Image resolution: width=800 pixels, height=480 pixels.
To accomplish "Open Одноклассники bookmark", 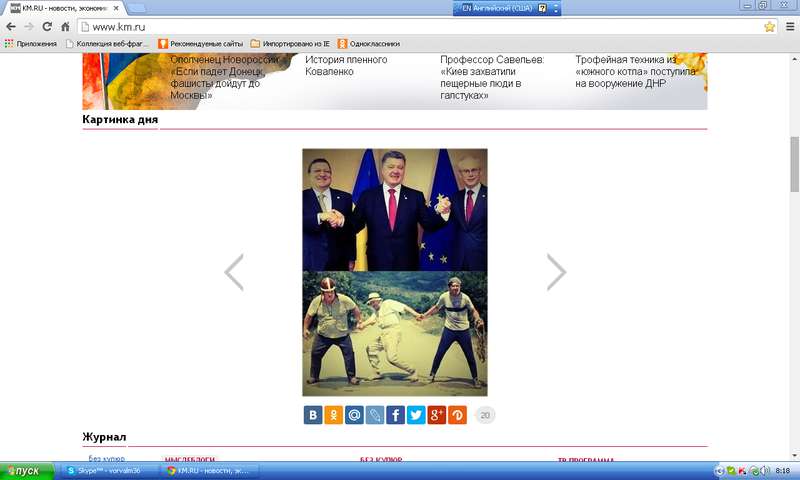I will point(369,44).
